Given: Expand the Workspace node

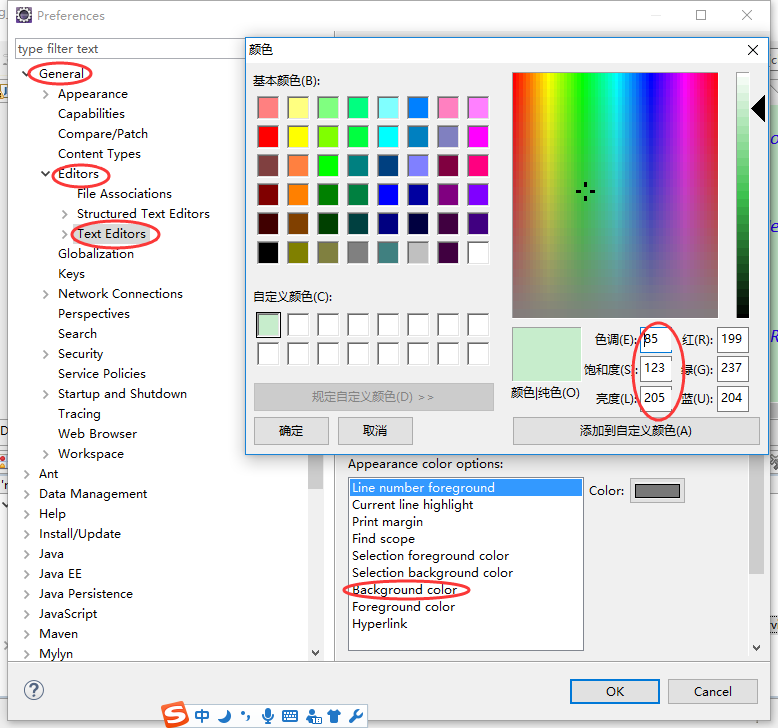Looking at the screenshot, I should pyautogui.click(x=46, y=455).
